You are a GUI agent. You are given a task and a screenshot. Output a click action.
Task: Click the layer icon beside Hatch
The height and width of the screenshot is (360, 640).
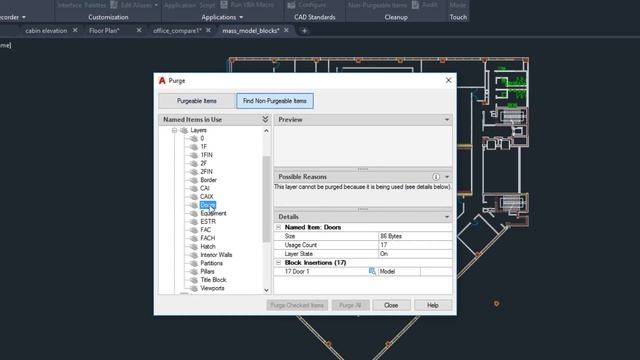tap(194, 247)
